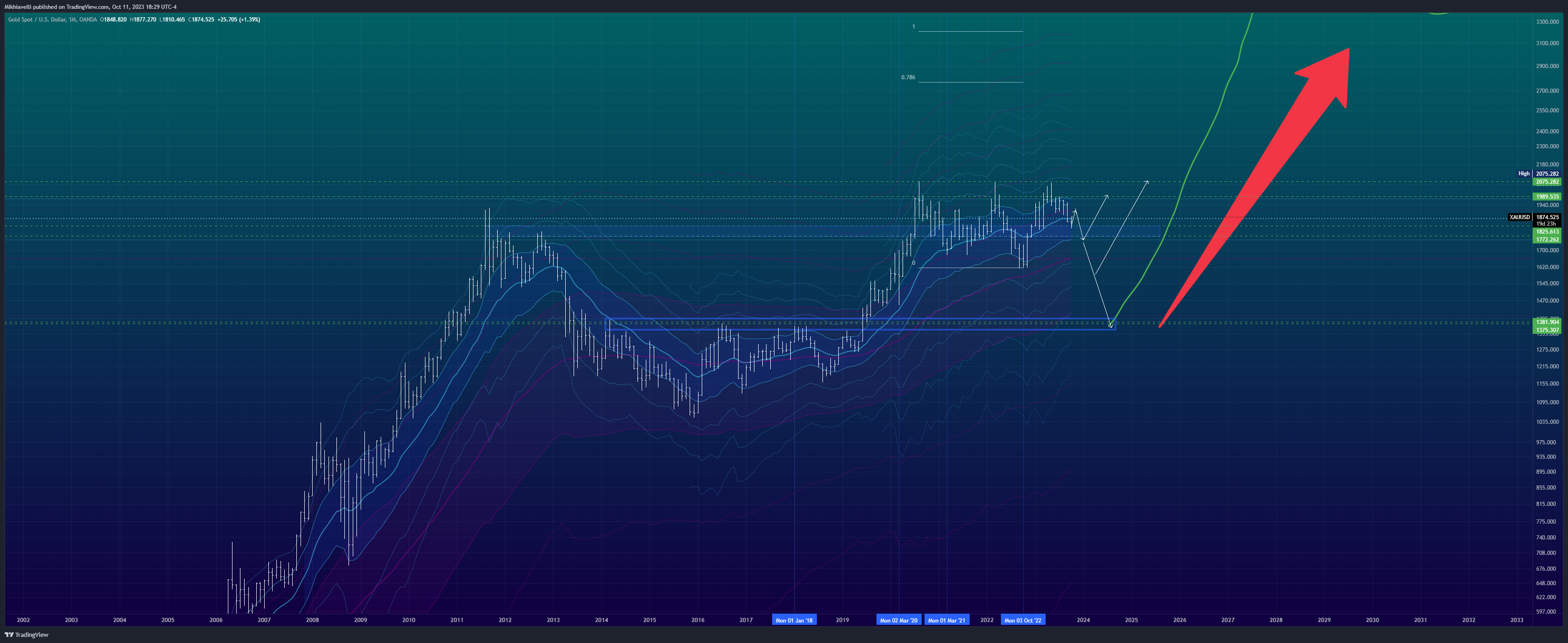
Task: Click the 19d 23h countdown label
Action: tap(1546, 224)
